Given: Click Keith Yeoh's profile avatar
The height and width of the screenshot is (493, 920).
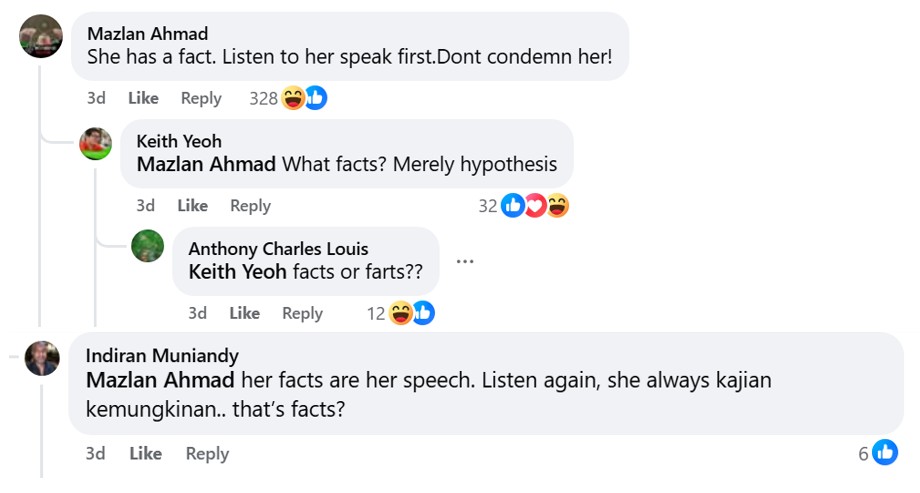Looking at the screenshot, I should coord(95,144).
